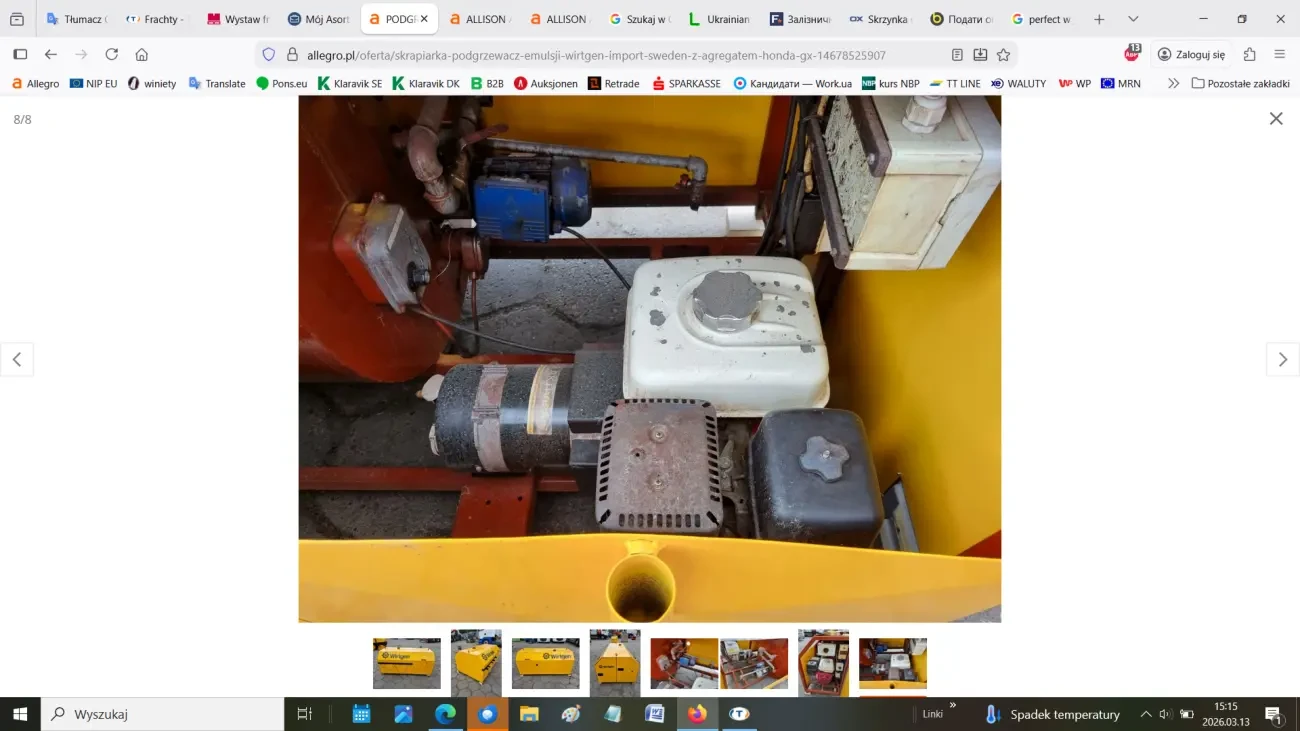This screenshot has height=731, width=1300.
Task: Toggle the sidebar panel button
Action: [x=20, y=55]
